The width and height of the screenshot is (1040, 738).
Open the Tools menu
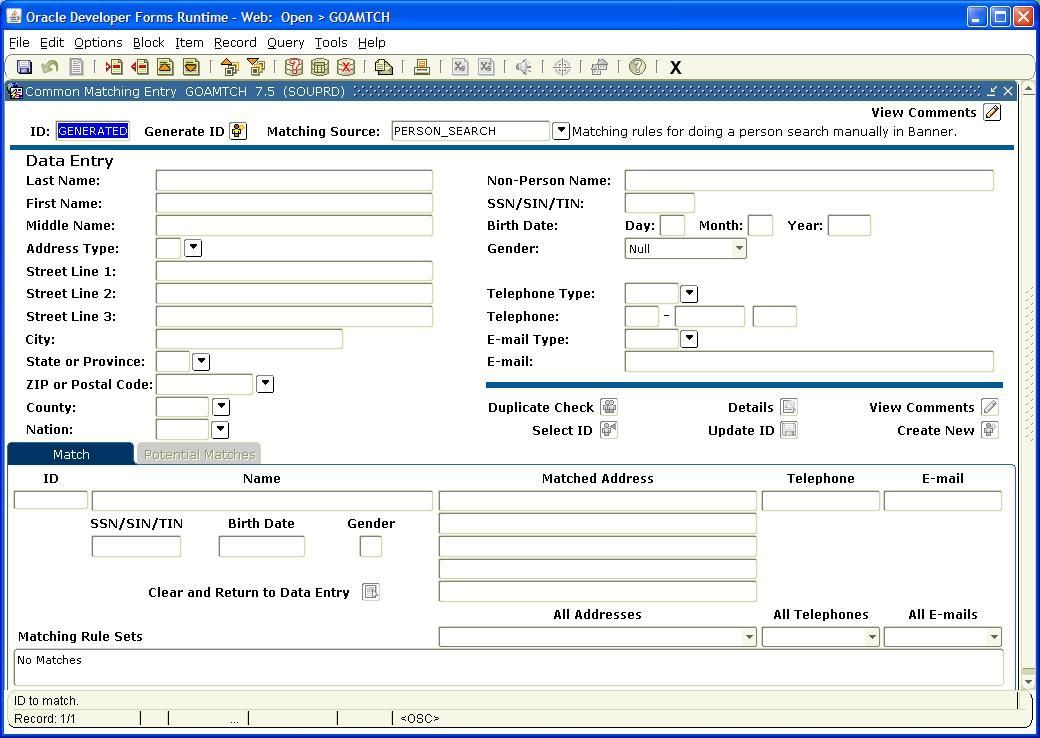pyautogui.click(x=331, y=42)
